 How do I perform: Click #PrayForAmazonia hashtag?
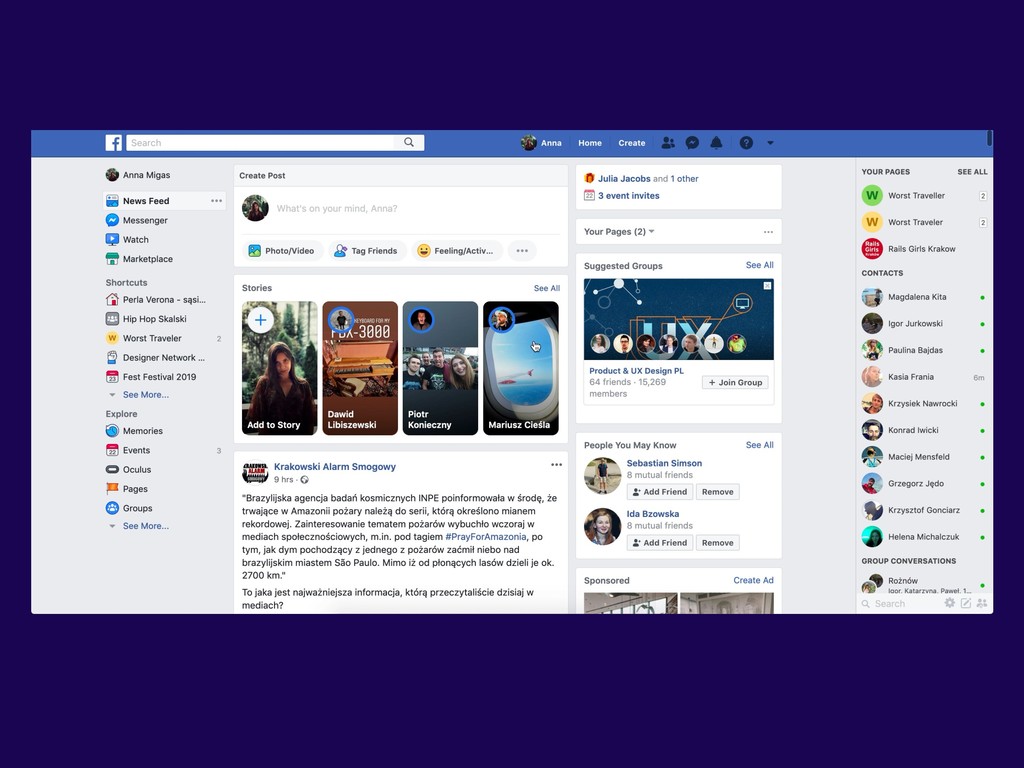pyautogui.click(x=486, y=537)
